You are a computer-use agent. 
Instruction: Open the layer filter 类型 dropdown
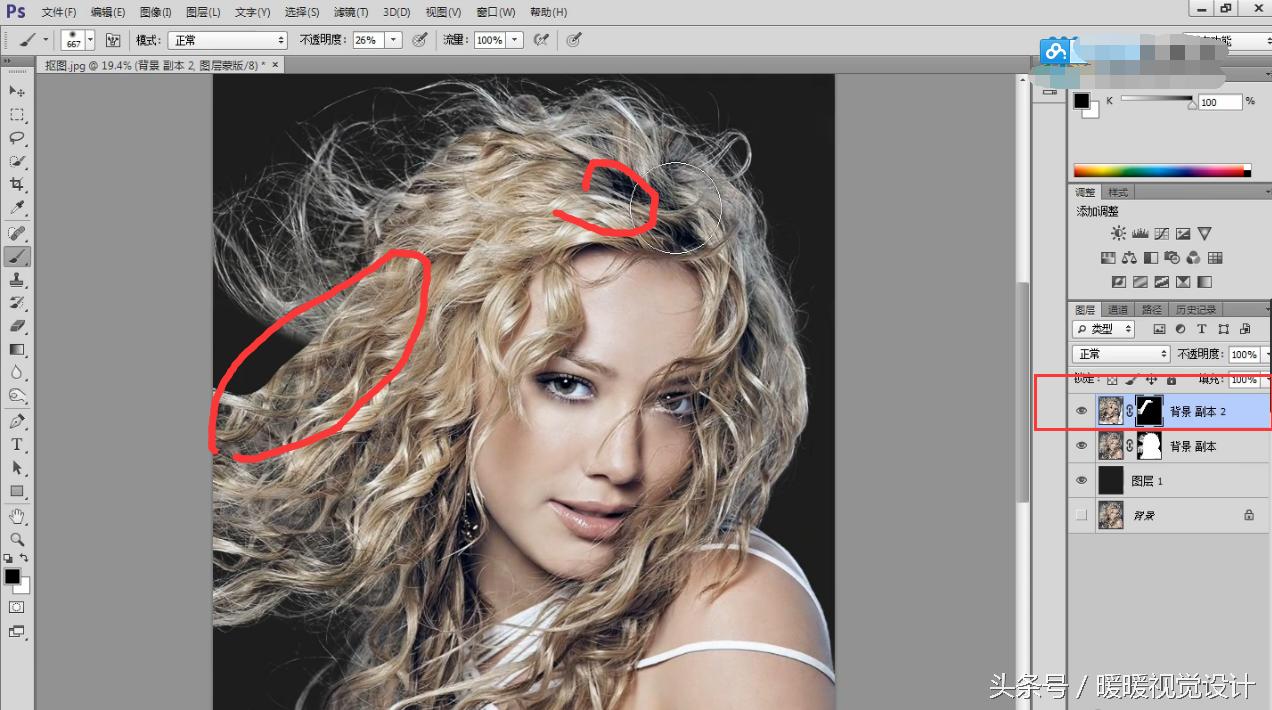[1105, 329]
